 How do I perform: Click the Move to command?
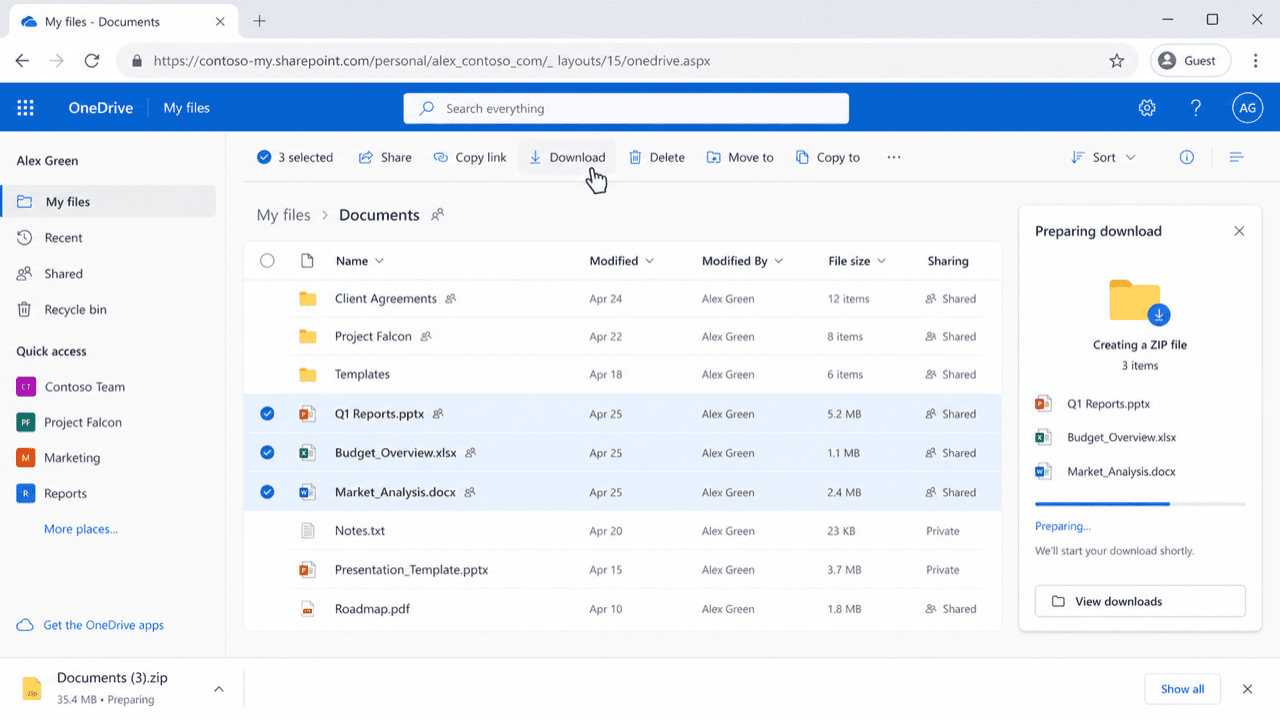740,157
